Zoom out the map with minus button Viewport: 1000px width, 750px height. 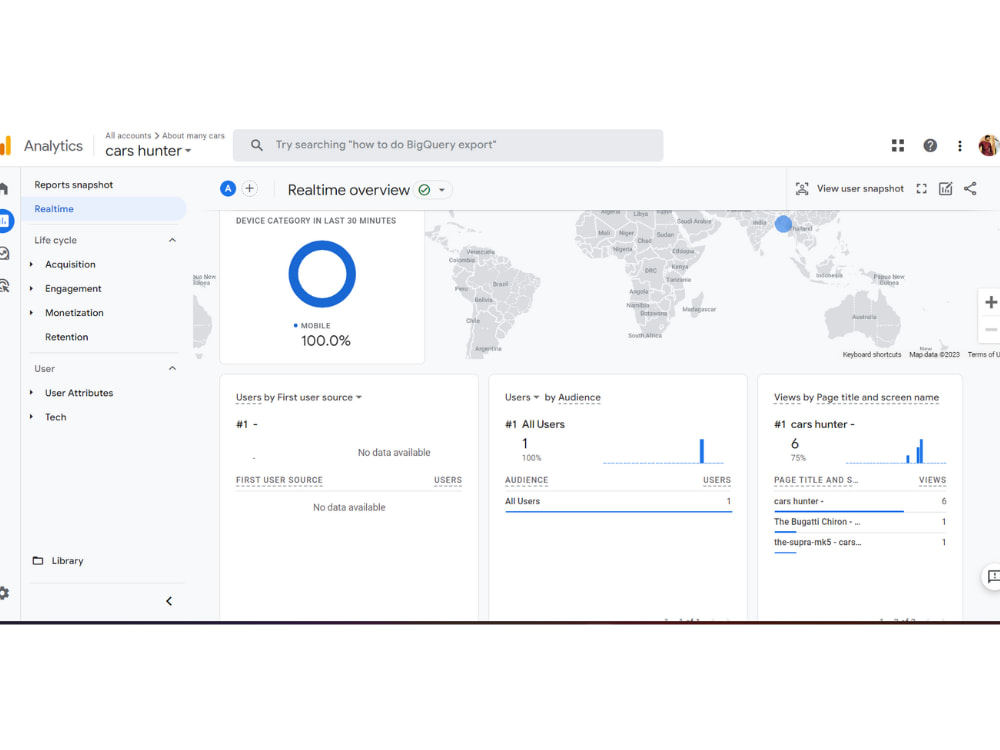click(990, 329)
